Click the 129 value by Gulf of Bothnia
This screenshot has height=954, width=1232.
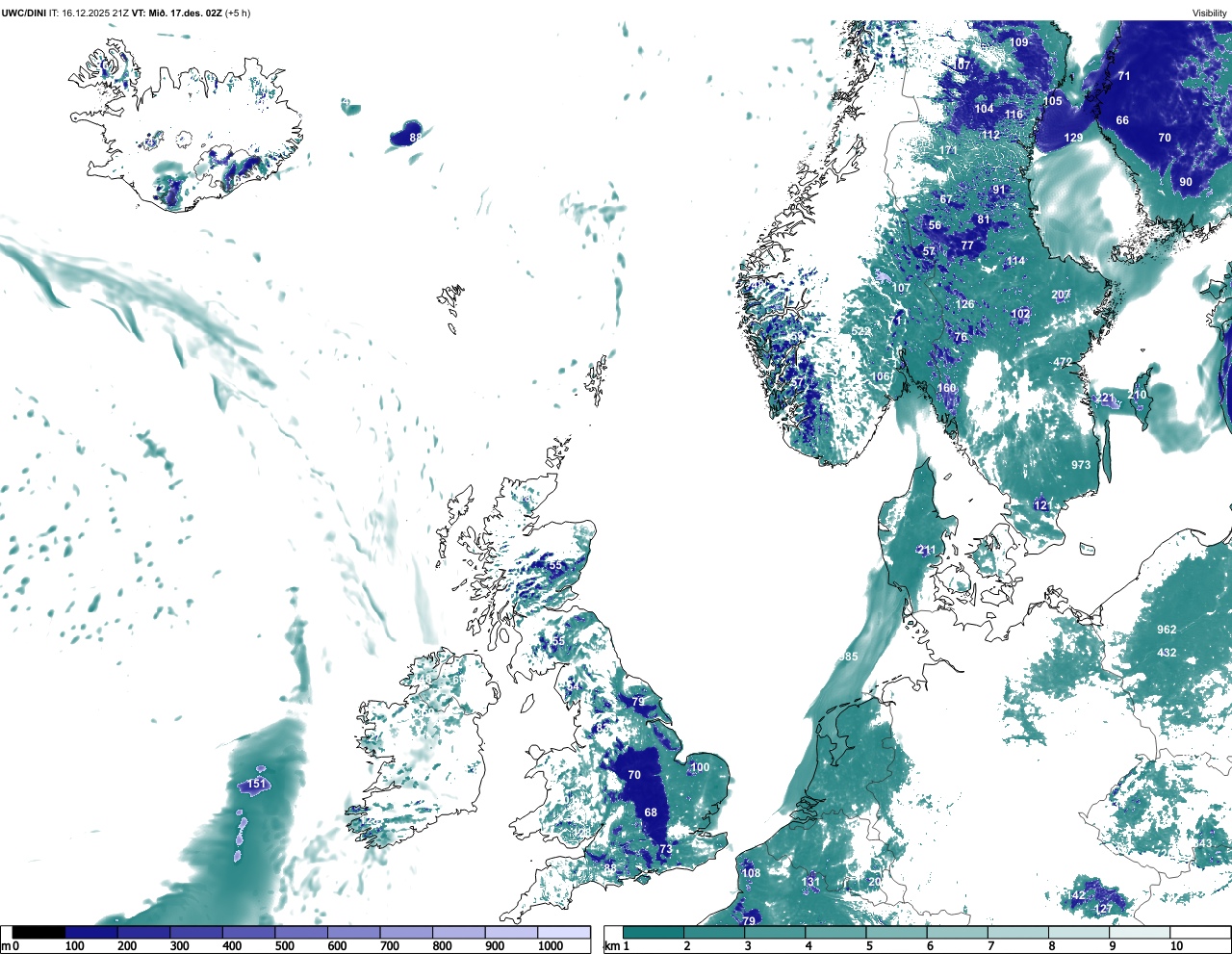pos(1073,138)
